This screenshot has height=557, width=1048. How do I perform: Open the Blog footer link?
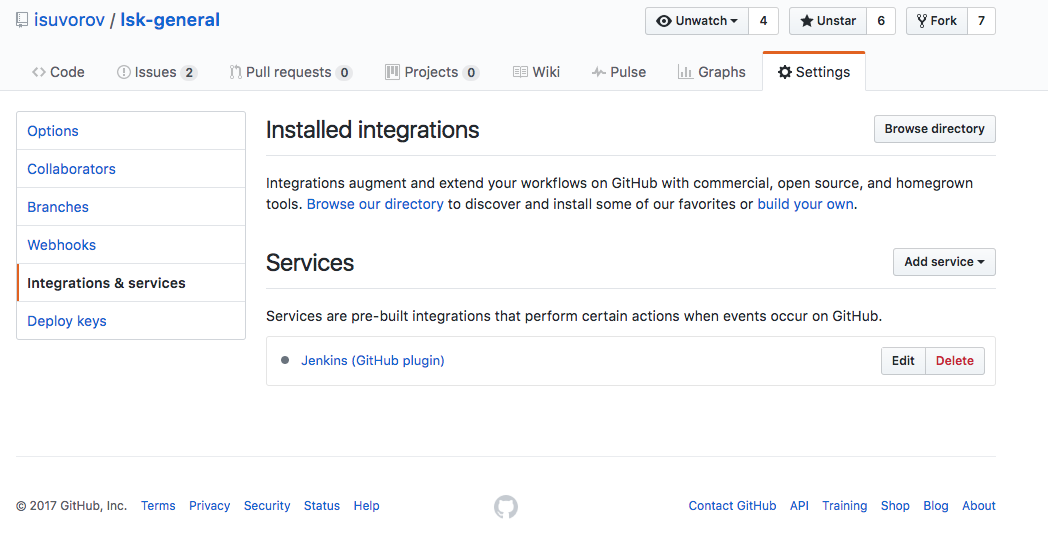[x=936, y=506]
